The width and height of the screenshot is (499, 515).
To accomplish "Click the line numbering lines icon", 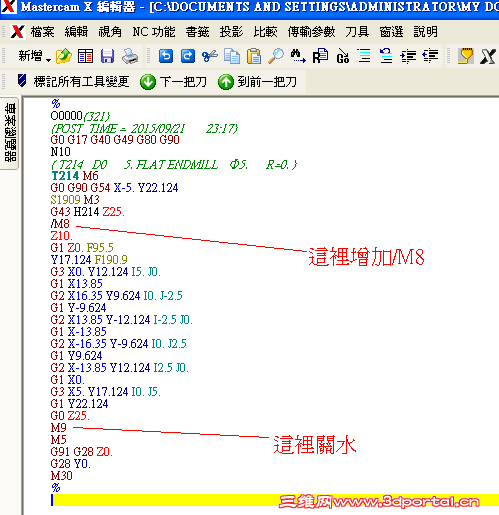I will pos(364,56).
